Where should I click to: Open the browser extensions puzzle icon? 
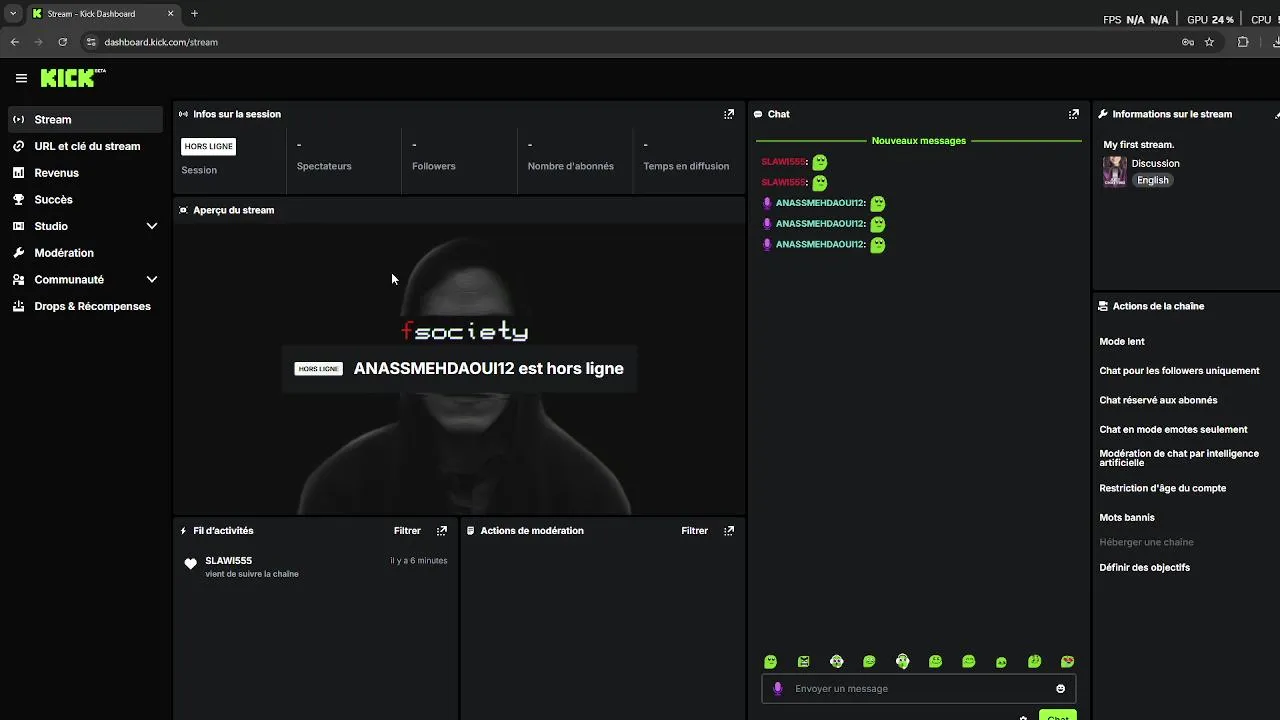tap(1243, 42)
